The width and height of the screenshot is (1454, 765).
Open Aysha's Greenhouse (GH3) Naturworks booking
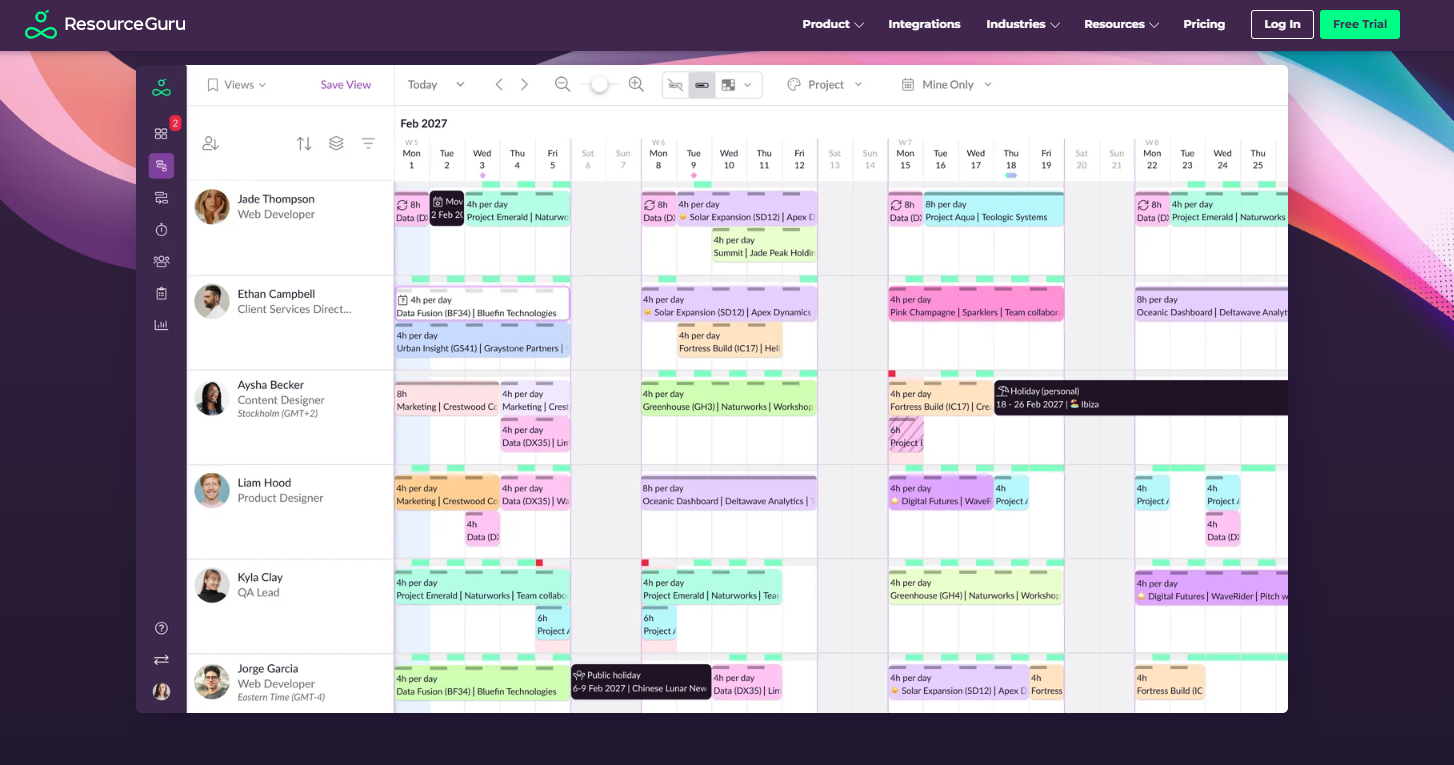click(x=729, y=398)
